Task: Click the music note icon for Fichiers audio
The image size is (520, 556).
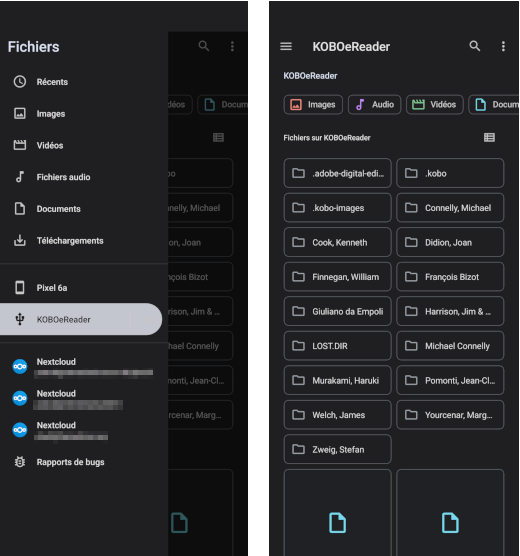Action: (20, 177)
